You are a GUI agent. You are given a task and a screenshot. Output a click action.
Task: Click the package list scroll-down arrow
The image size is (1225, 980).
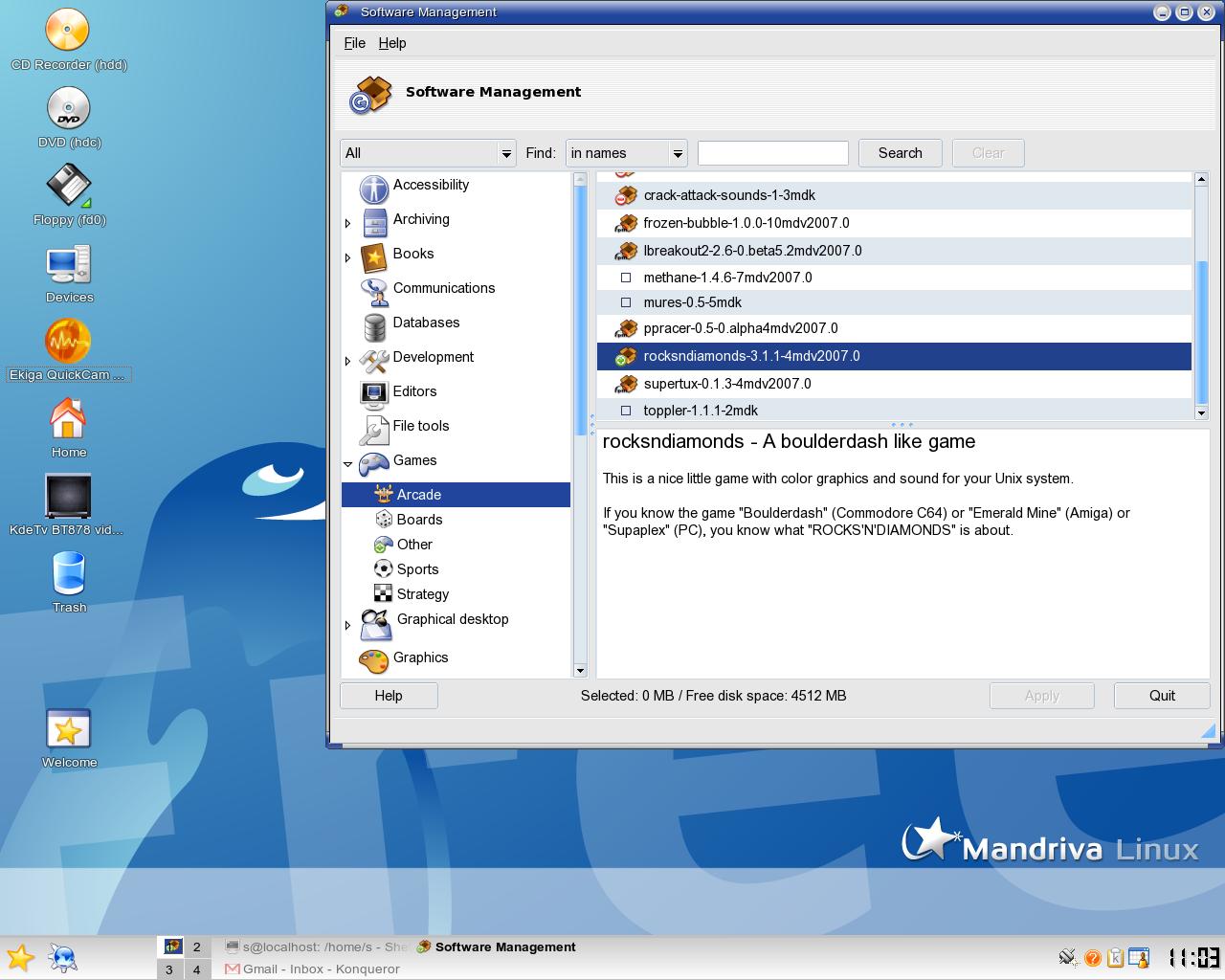[1202, 412]
